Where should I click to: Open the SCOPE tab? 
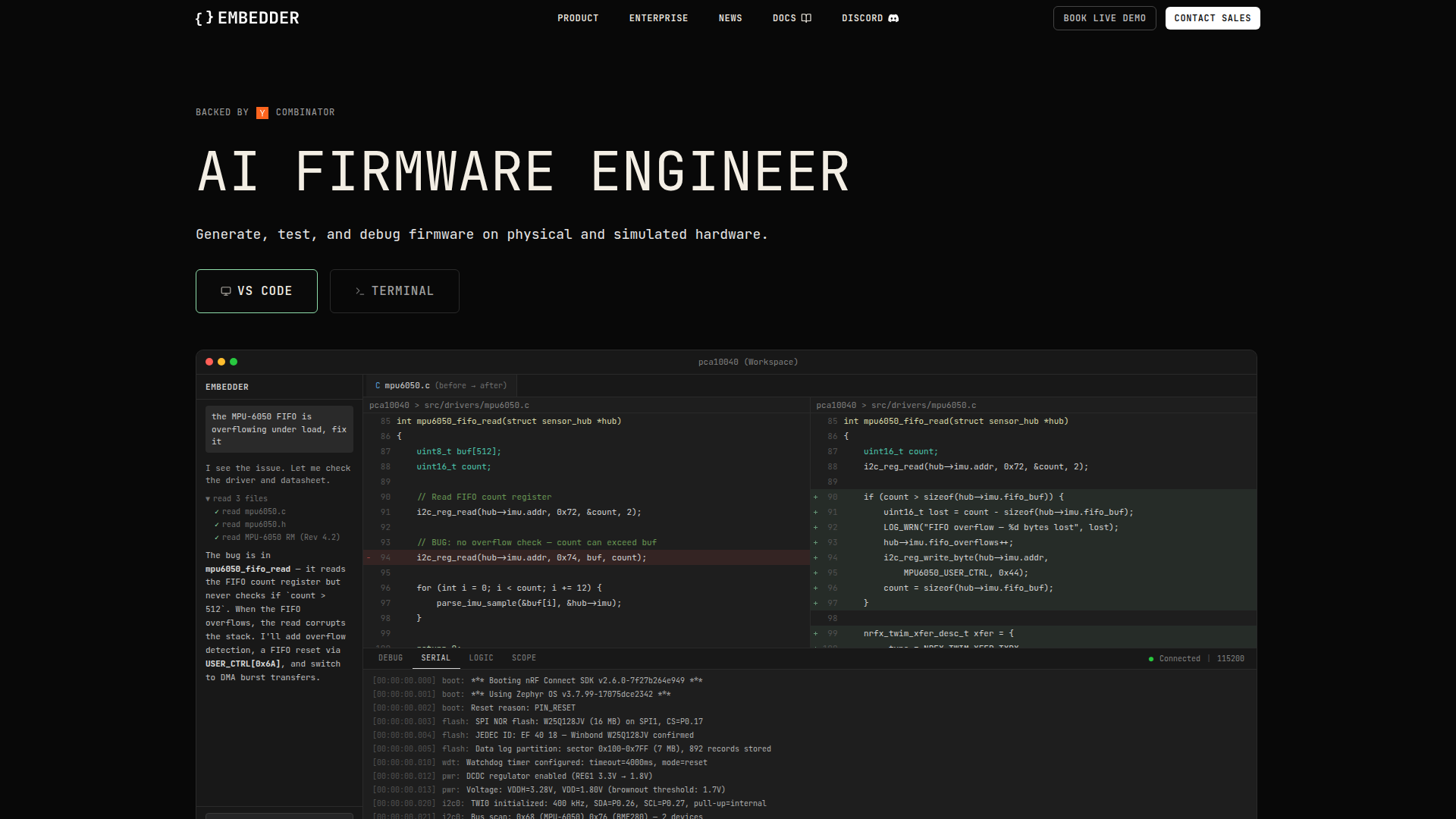point(523,658)
